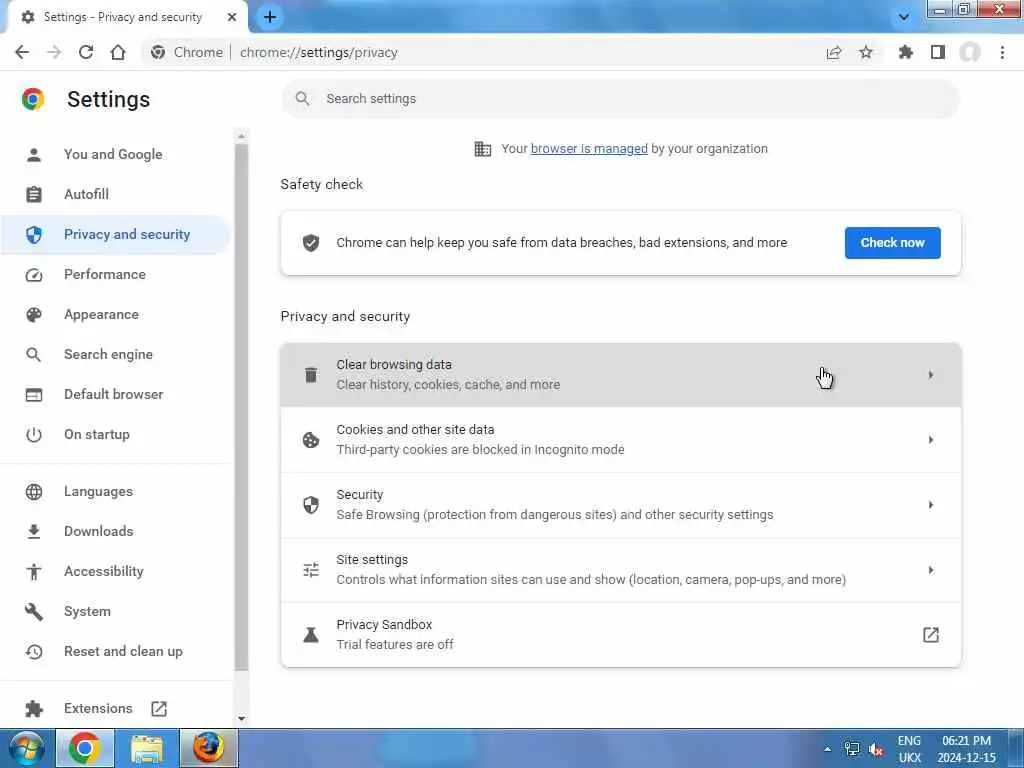Open the Windows Start button
Viewport: 1024px width, 768px height.
point(26,748)
